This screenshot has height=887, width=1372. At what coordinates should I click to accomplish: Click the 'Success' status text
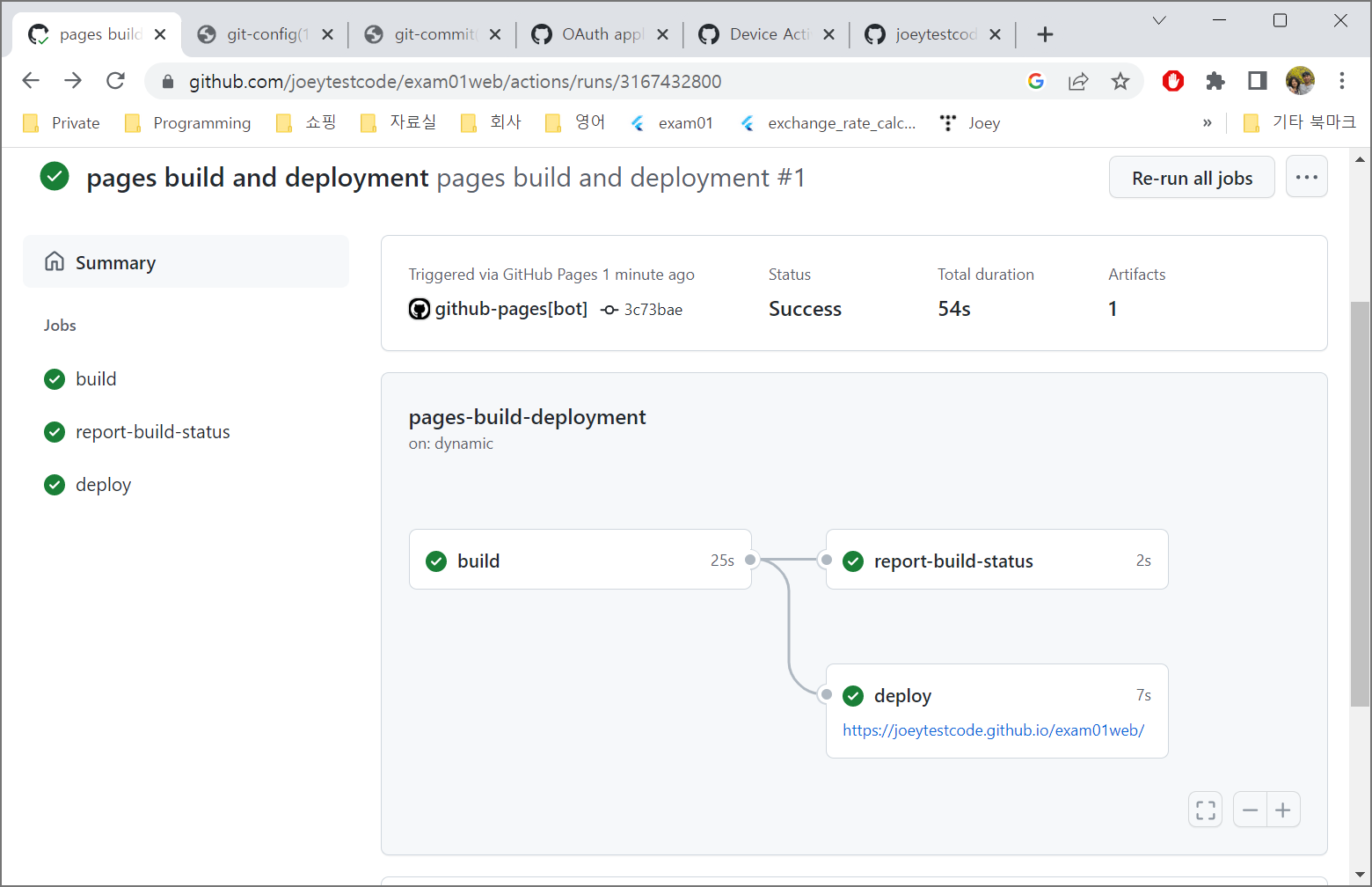(x=805, y=309)
